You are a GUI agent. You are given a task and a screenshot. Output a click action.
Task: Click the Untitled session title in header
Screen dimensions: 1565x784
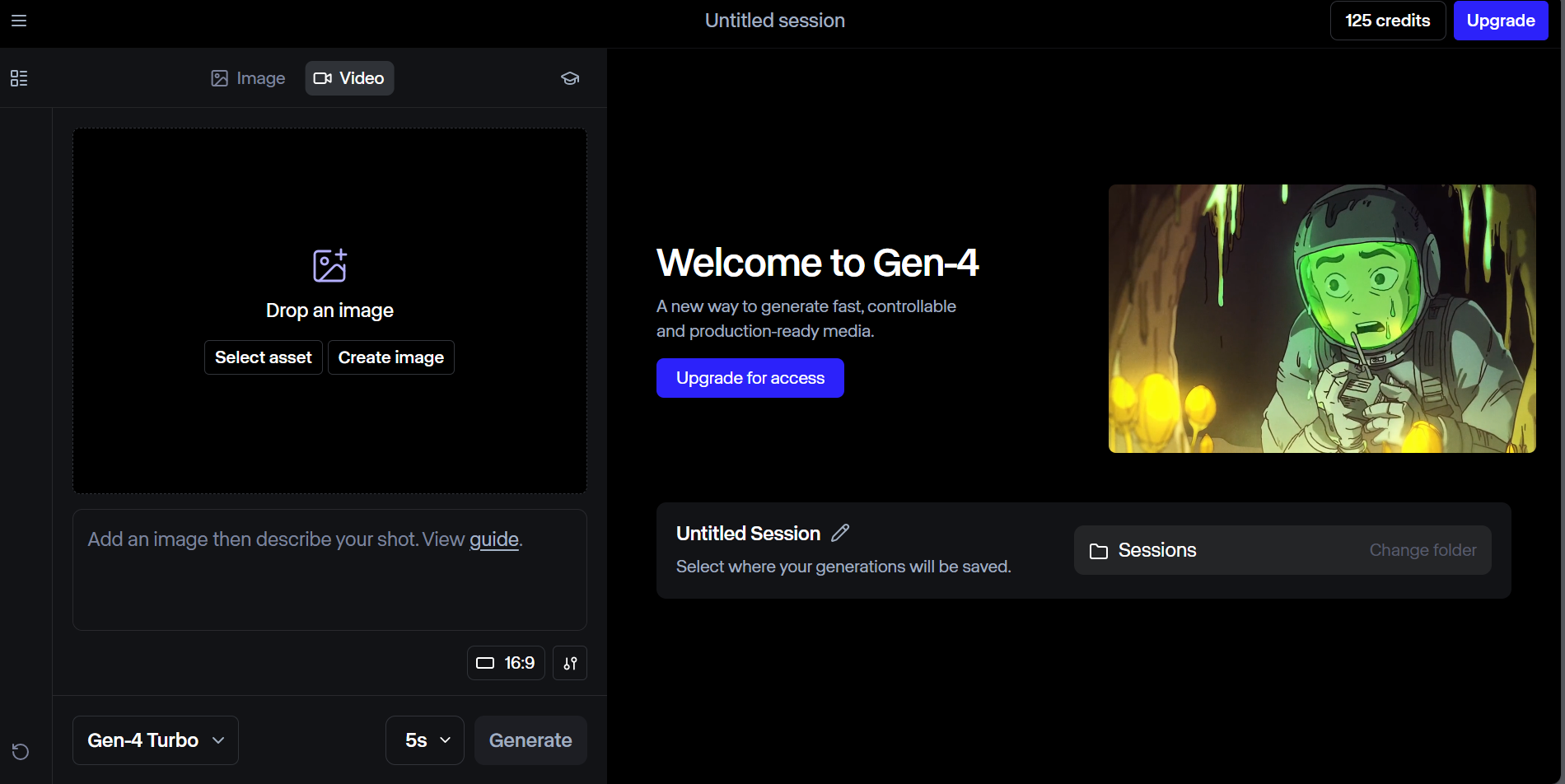coord(775,21)
